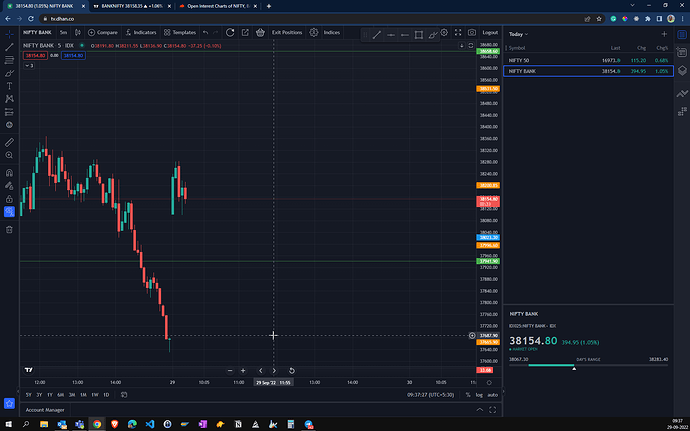This screenshot has height=431, width=690.
Task: Open the go-to-date calendar icon
Action: click(124, 395)
